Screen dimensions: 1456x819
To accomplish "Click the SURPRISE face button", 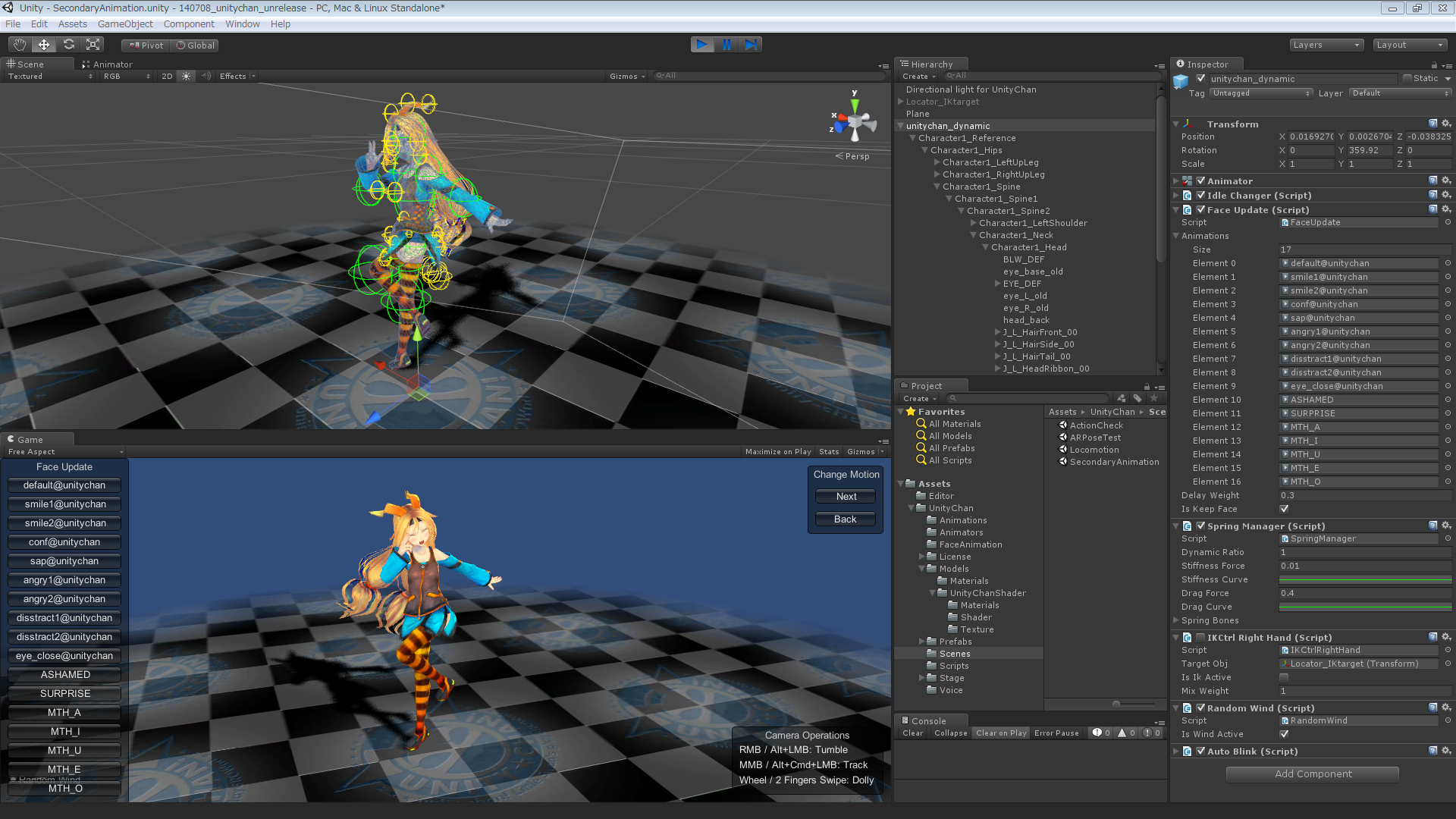I will coord(65,694).
